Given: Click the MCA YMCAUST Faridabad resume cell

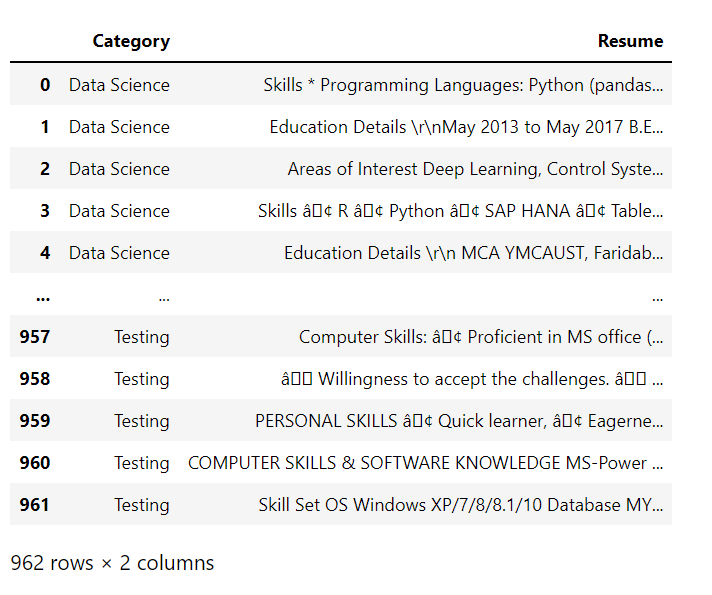Looking at the screenshot, I should click(474, 253).
